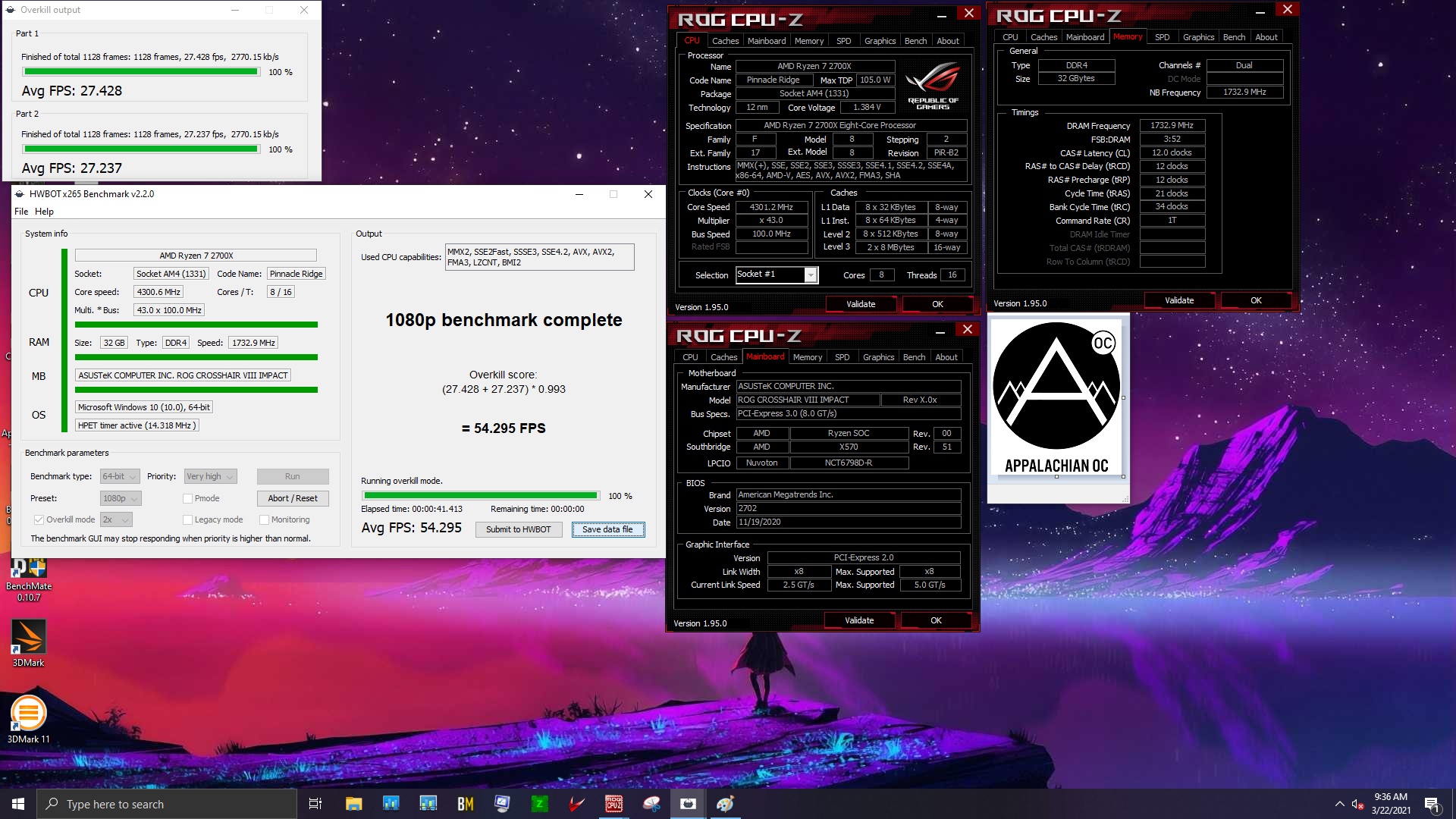Click OK in the Mainboard CPU-Z window

tap(936, 620)
